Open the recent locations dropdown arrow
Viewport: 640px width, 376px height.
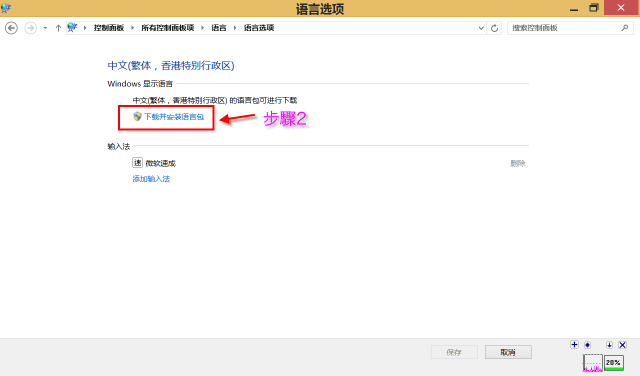pos(45,28)
